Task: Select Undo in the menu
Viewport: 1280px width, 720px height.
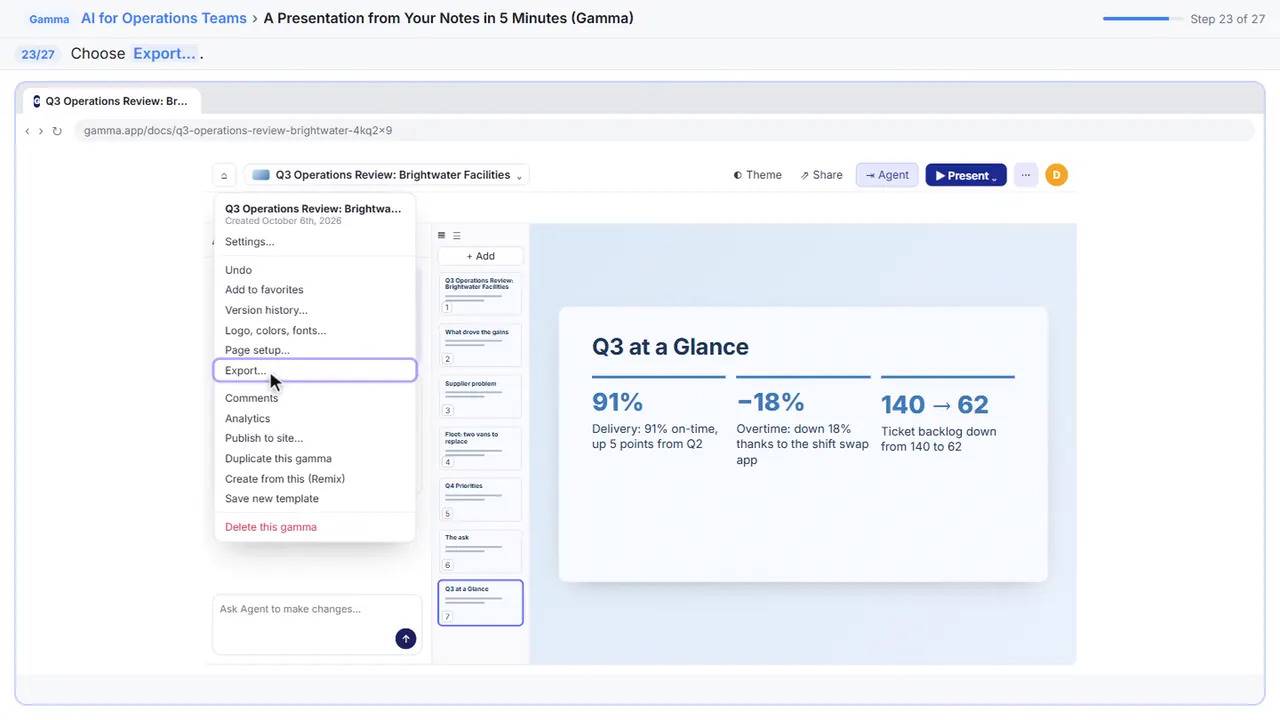Action: [x=315, y=270]
